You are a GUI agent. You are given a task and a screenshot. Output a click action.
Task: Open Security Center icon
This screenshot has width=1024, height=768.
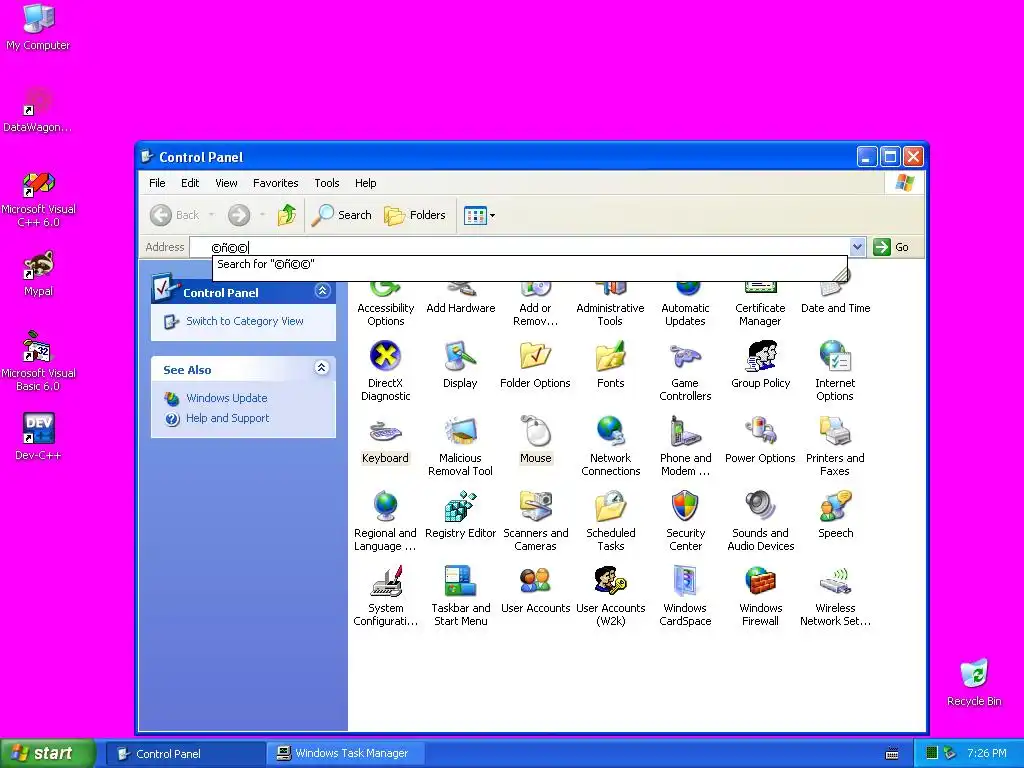point(685,520)
